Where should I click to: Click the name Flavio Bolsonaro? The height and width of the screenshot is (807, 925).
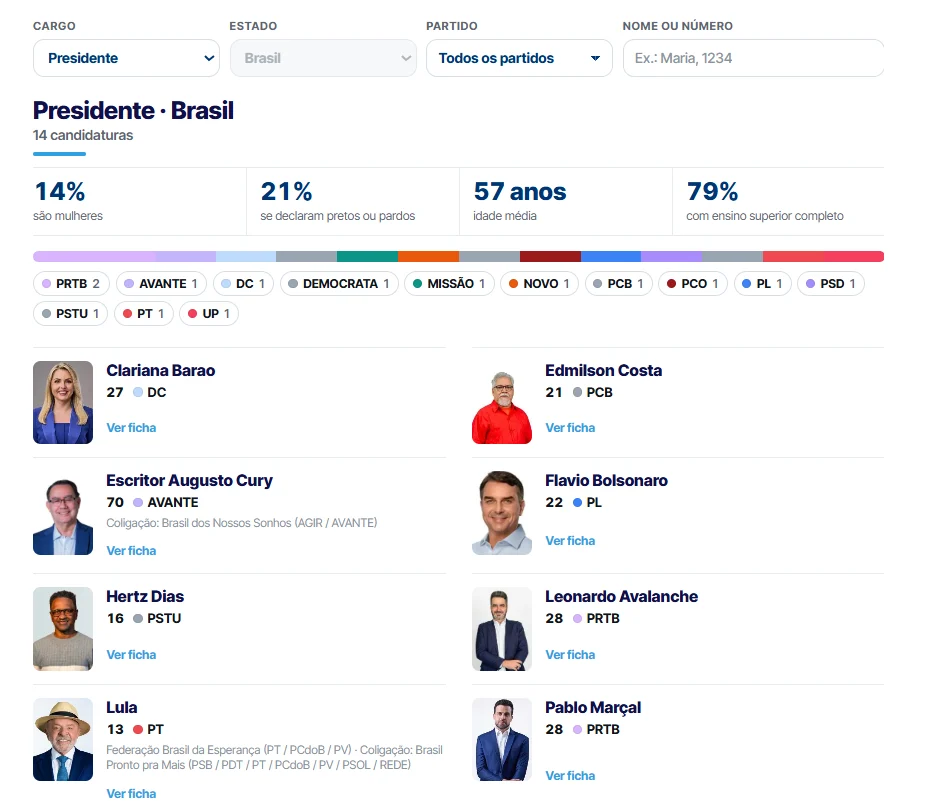coord(606,481)
